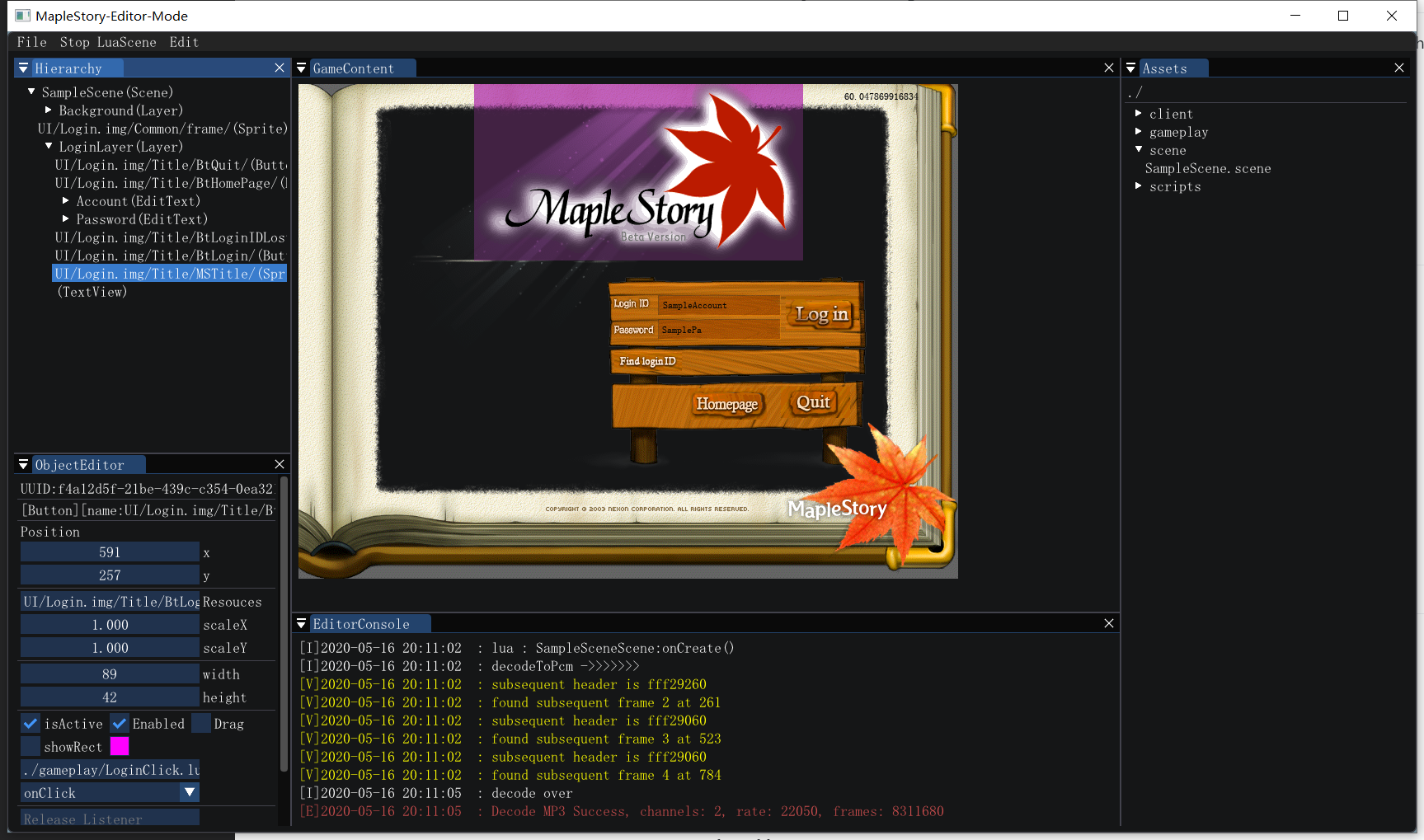Click Stop LuaScene menu item
Viewport: 1424px width, 840px height.
pos(108,42)
